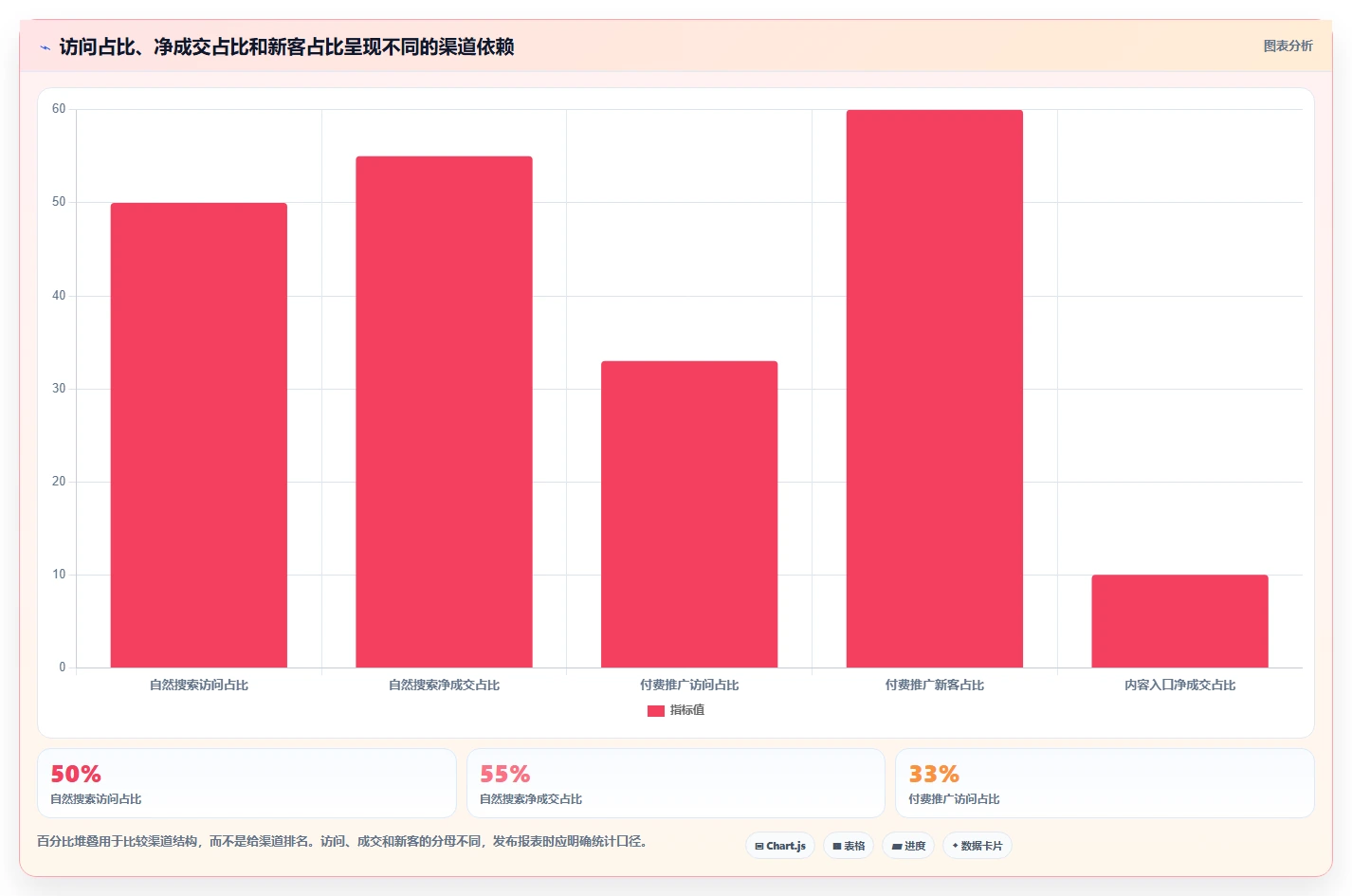The height and width of the screenshot is (896, 1352).
Task: Open the 50% 自然搜索访问占比 card
Action: (247, 783)
